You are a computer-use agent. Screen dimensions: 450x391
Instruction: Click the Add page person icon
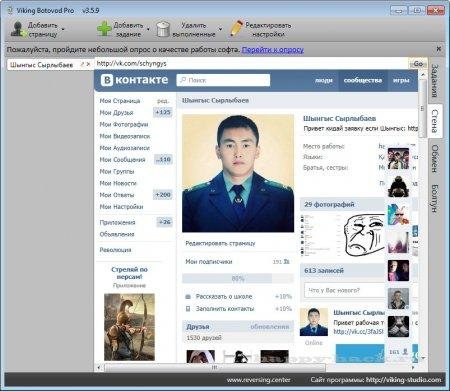pyautogui.click(x=18, y=29)
